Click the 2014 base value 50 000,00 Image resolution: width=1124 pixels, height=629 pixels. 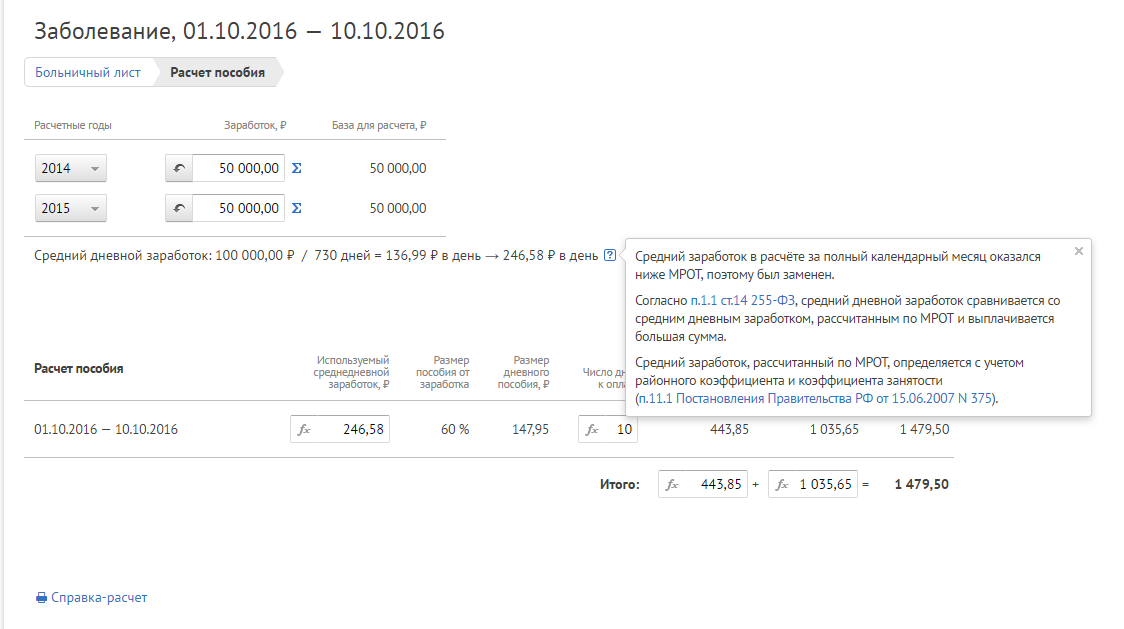(x=398, y=169)
